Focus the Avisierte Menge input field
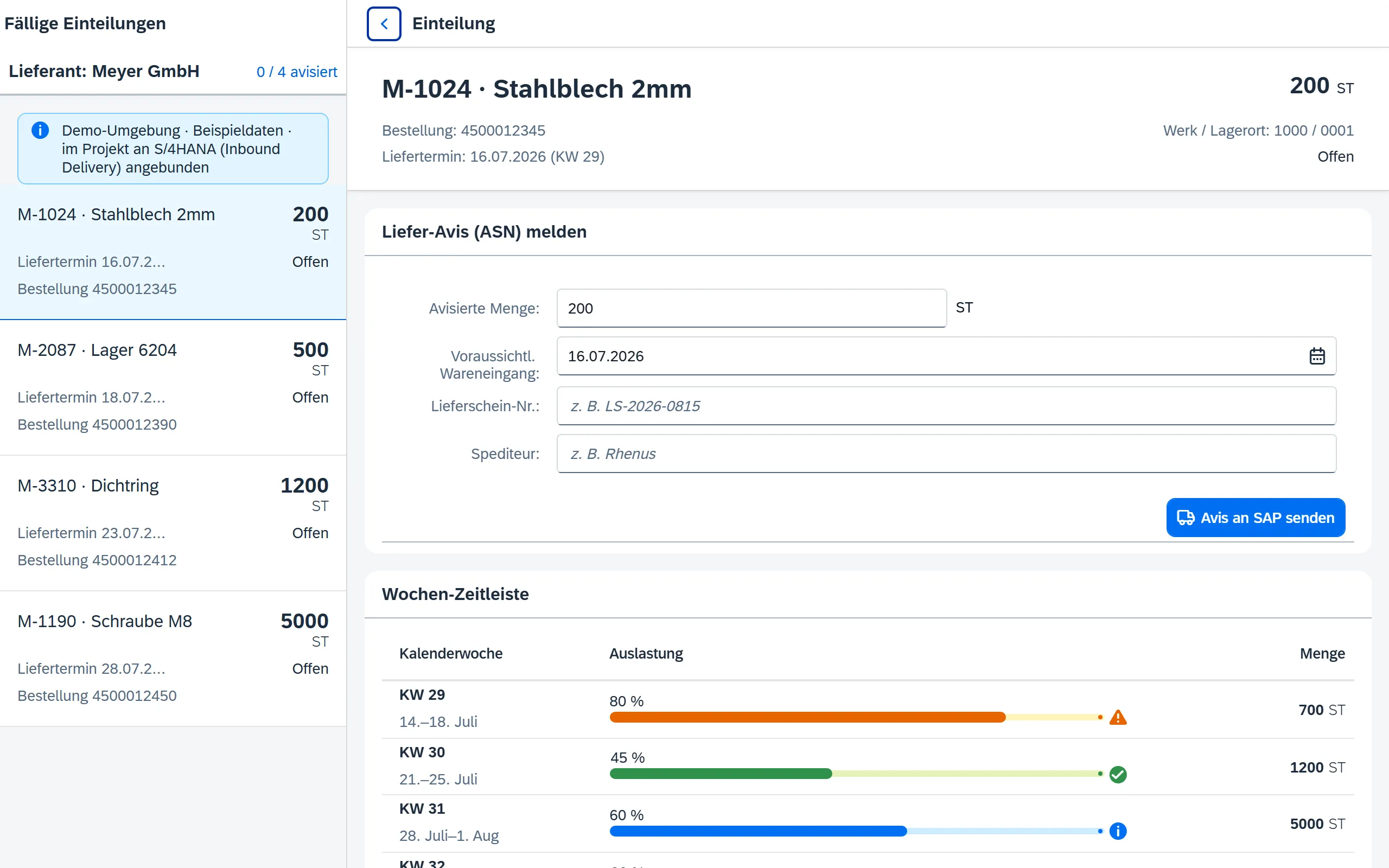Viewport: 1389px width, 868px height. pyautogui.click(x=751, y=308)
